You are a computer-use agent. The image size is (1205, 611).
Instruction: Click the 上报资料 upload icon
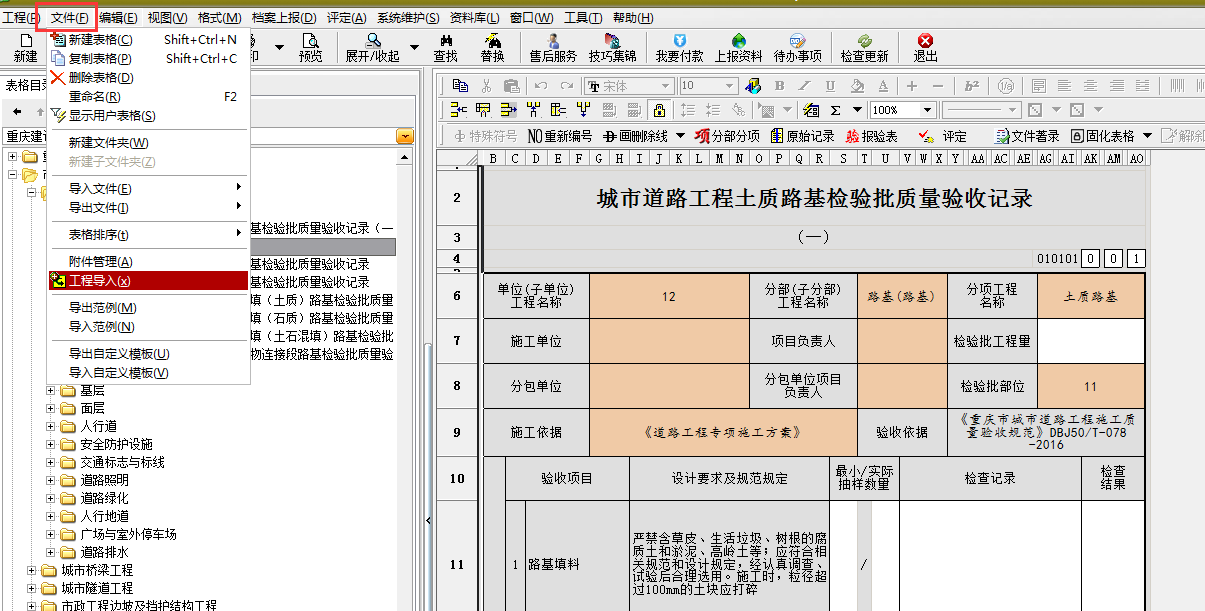click(738, 47)
